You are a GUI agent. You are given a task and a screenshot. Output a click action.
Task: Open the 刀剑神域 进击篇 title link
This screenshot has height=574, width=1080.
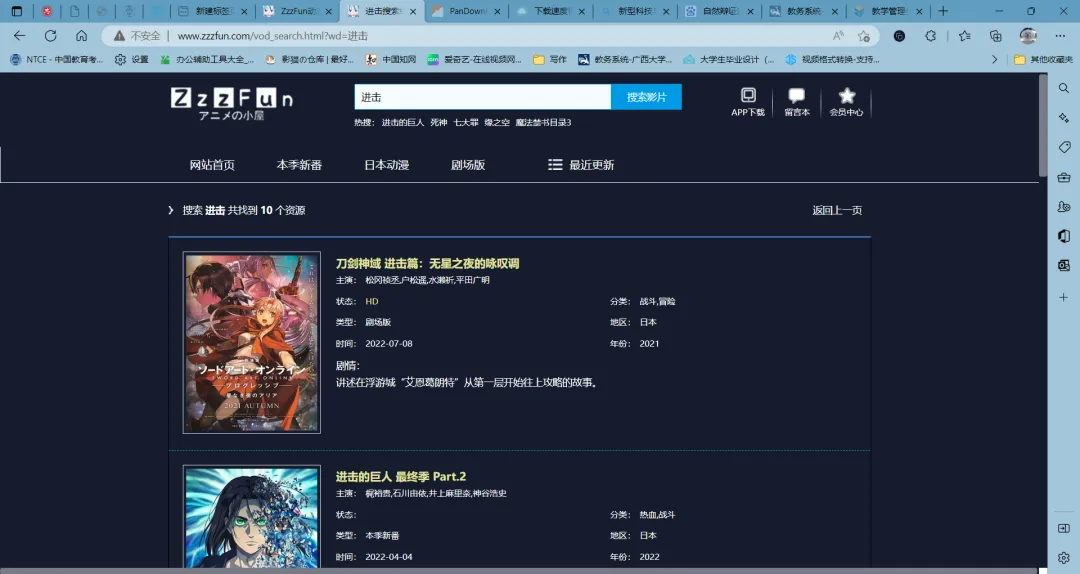(x=427, y=263)
